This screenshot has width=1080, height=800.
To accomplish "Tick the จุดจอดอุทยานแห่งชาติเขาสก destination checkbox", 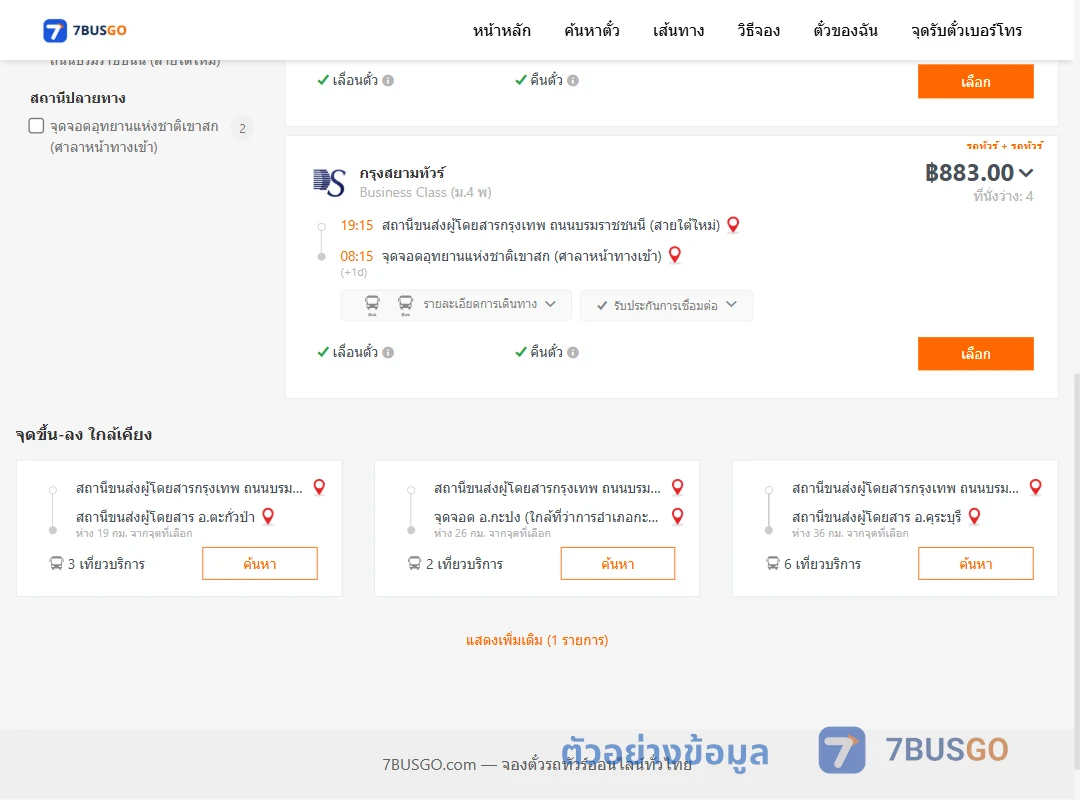I will pyautogui.click(x=37, y=126).
